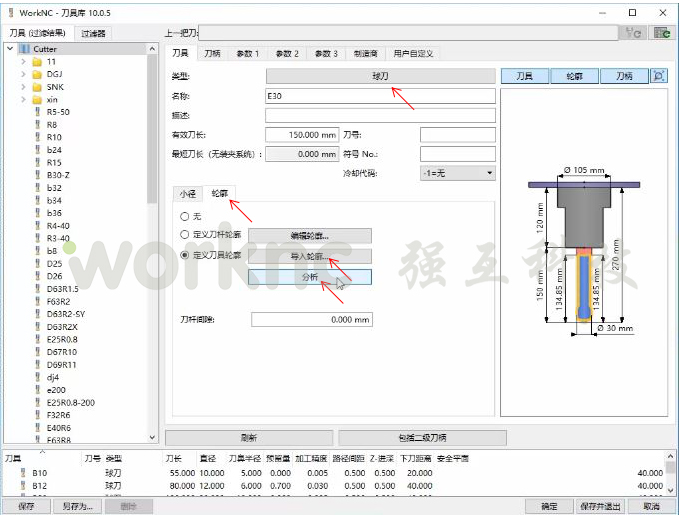The width and height of the screenshot is (681, 516).
Task: Click the cutter icon beside E40R6
Action: coord(38,428)
